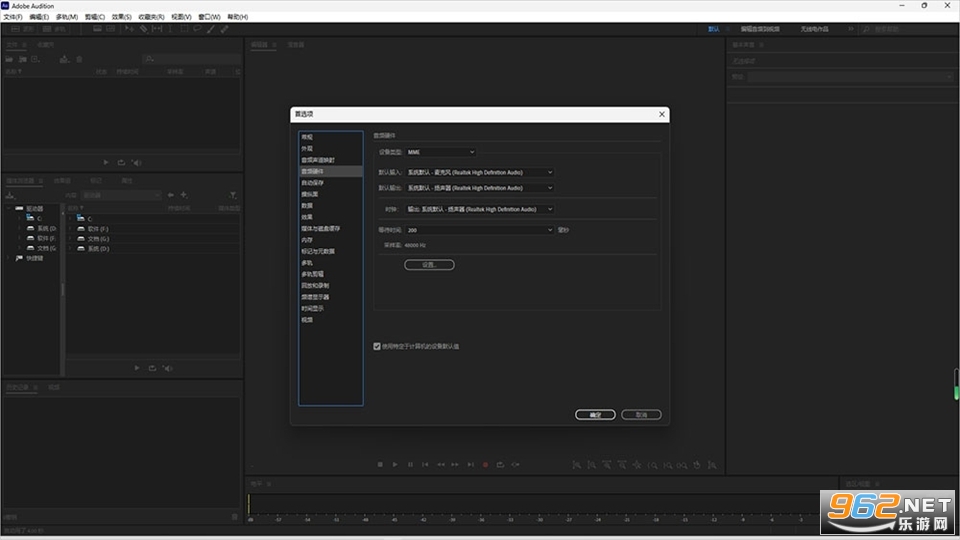Select the Lasso Selection tool
Viewport: 960px width, 540px height.
click(197, 28)
